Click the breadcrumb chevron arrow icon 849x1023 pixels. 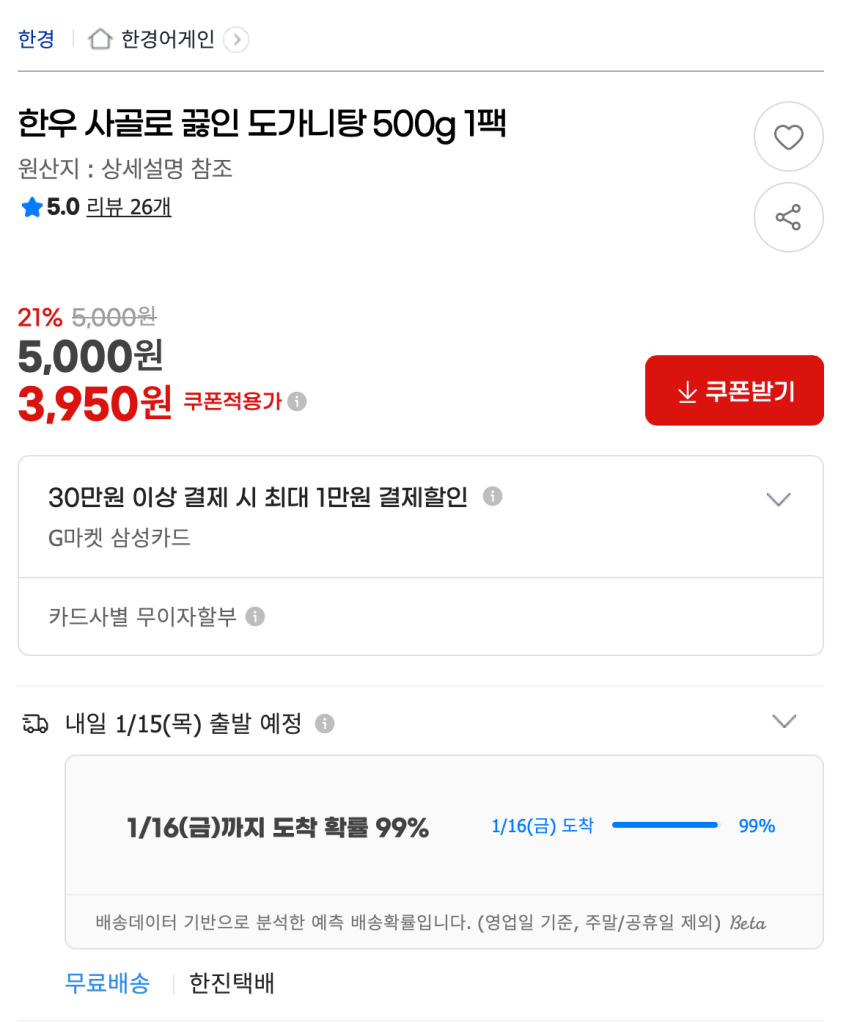tap(236, 40)
